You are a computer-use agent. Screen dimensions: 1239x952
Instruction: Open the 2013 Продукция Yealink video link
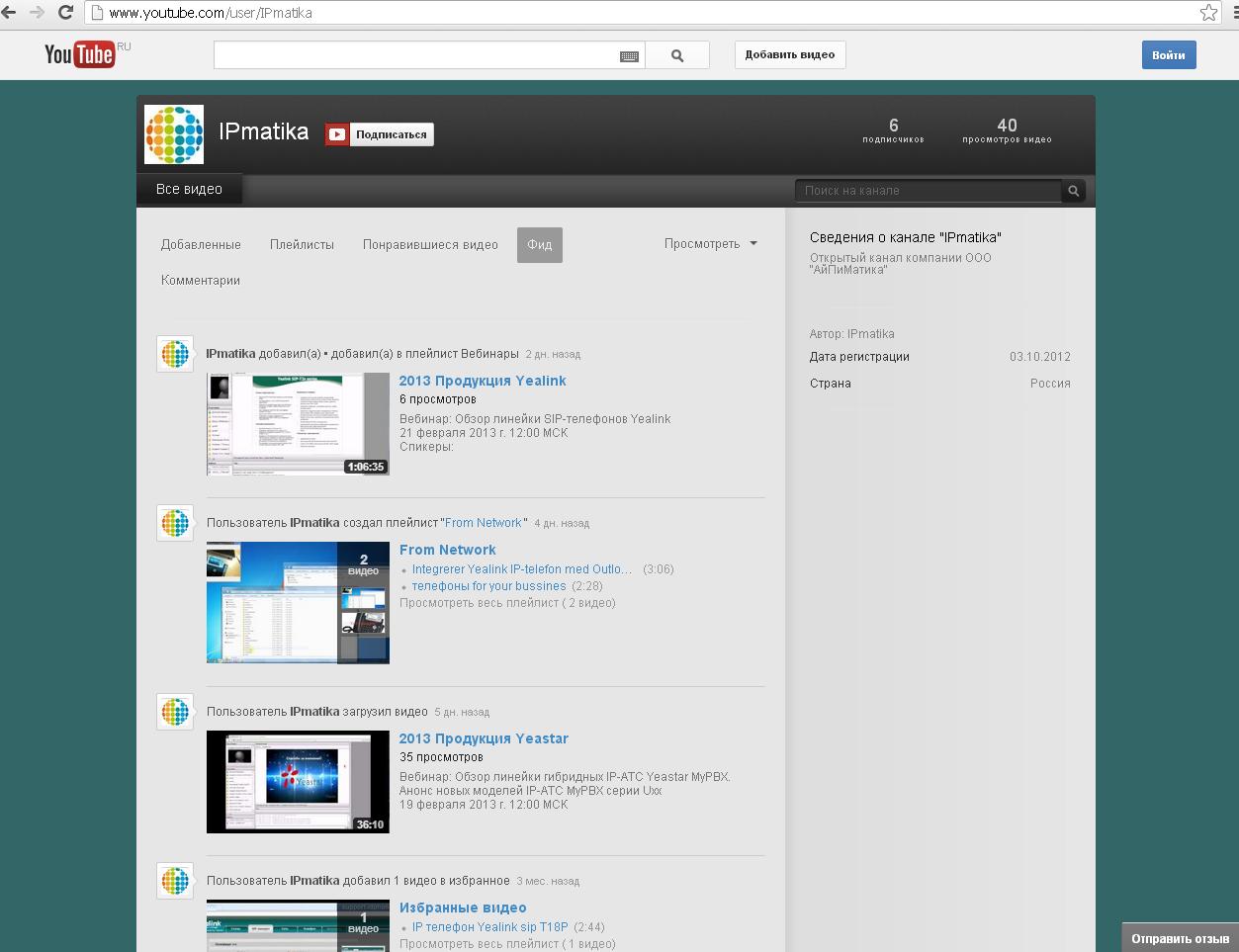point(483,381)
